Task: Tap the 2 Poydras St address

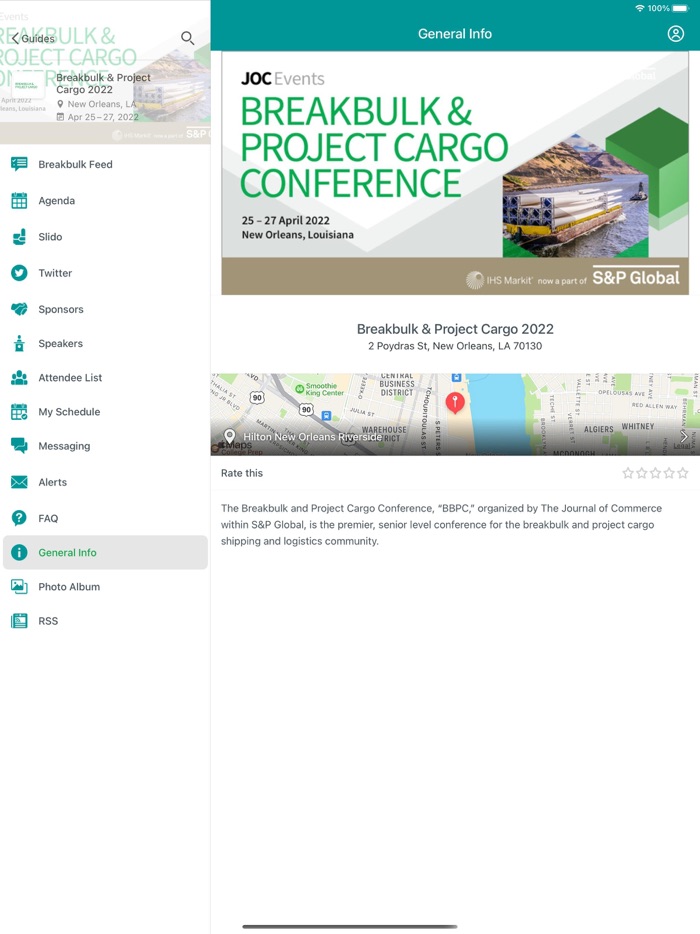Action: (x=455, y=346)
